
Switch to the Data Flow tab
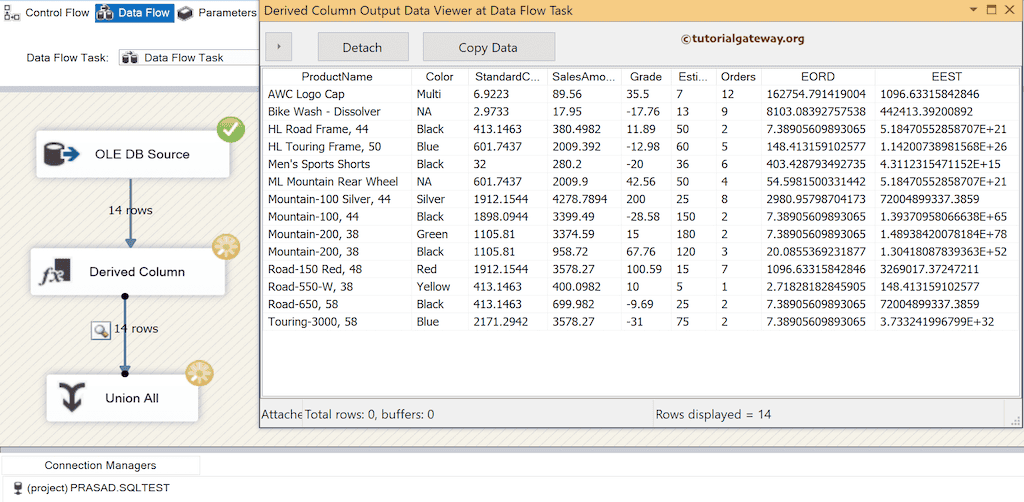tap(135, 12)
